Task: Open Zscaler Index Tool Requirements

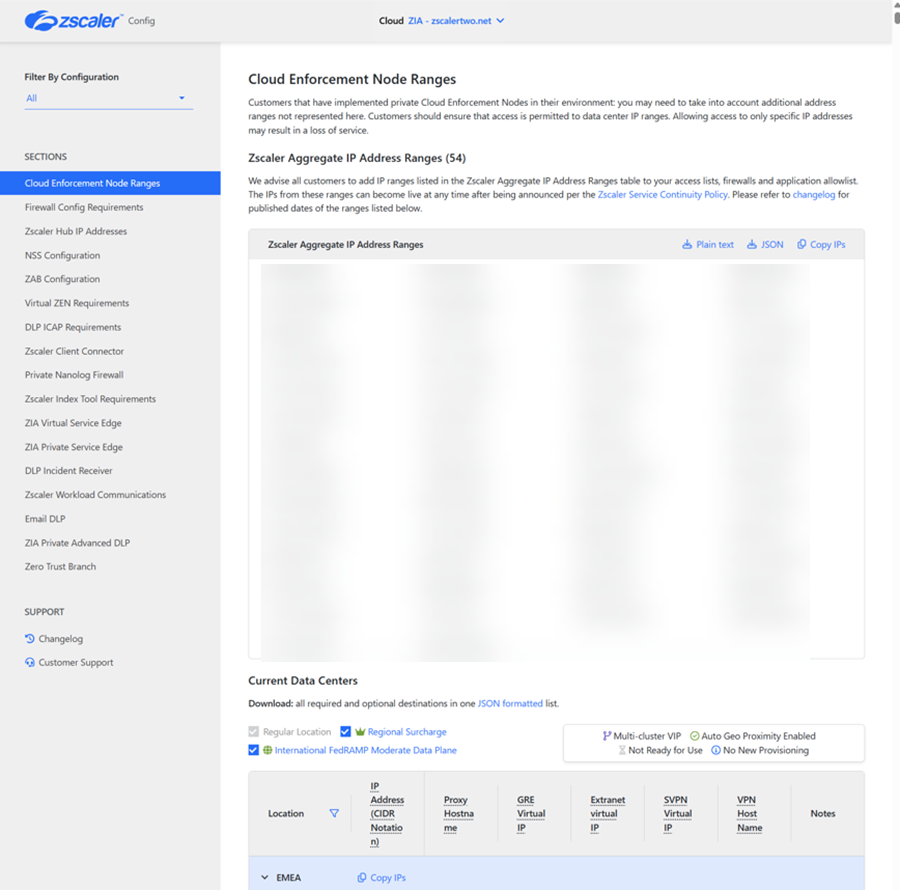Action: (x=90, y=399)
